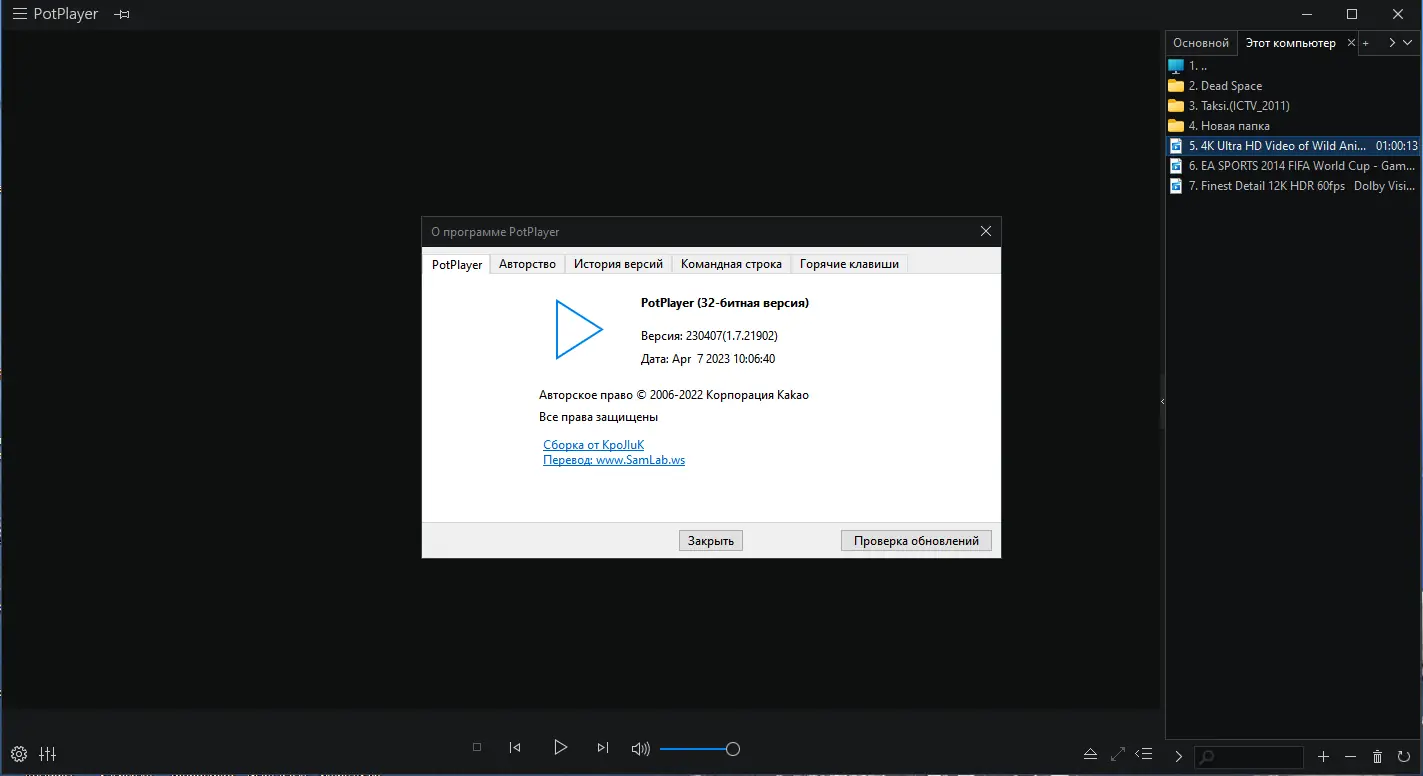This screenshot has width=1423, height=776.
Task: Open the playlist view options icon
Action: (1144, 754)
